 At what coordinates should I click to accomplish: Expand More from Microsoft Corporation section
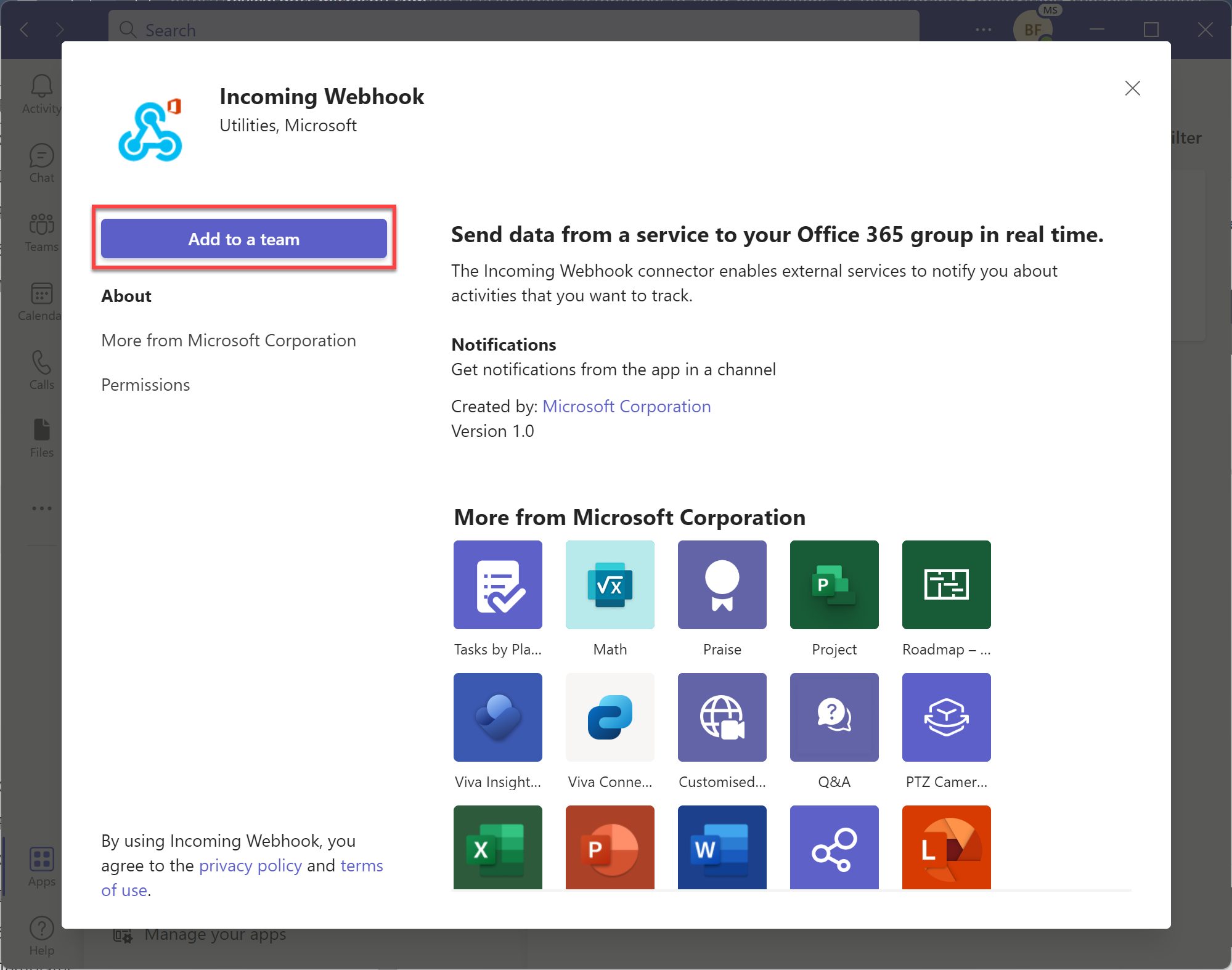[228, 340]
